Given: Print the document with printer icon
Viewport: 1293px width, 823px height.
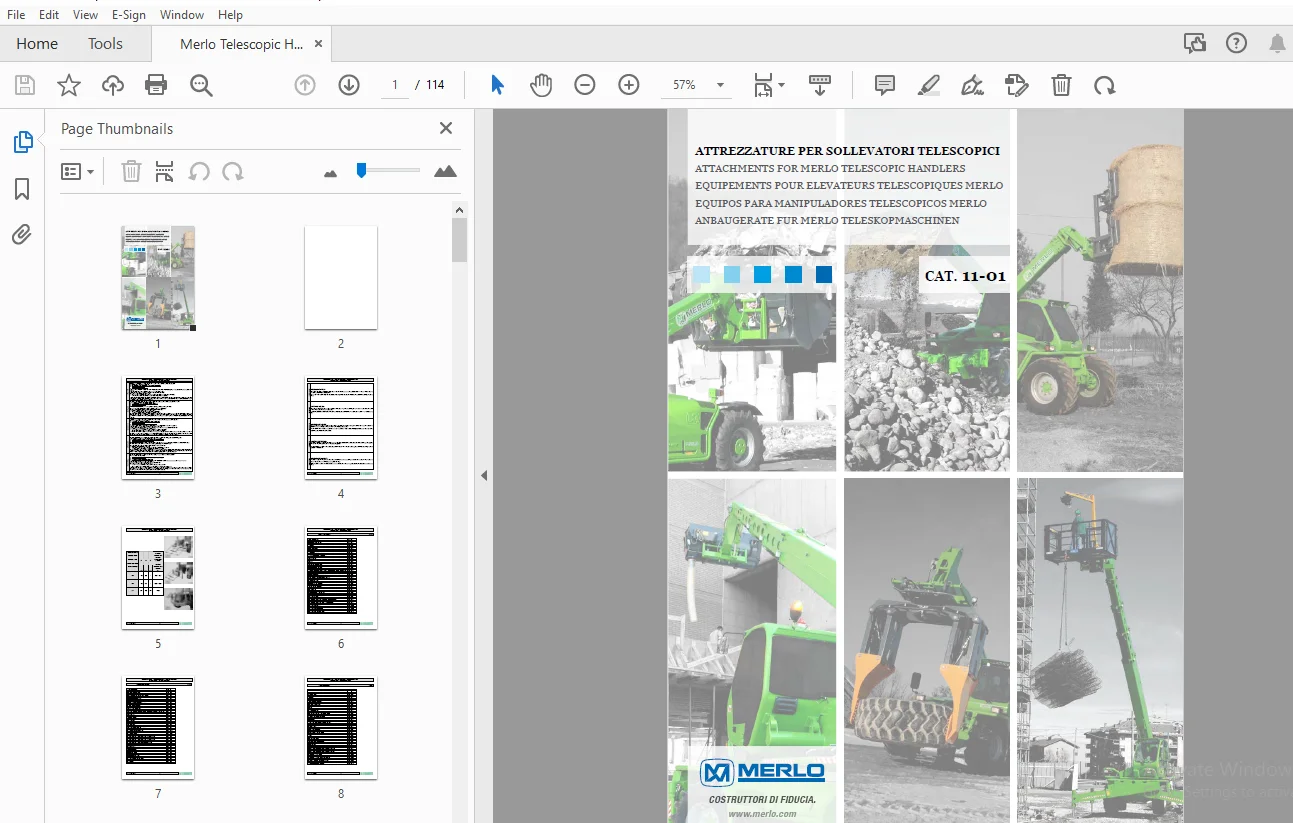Looking at the screenshot, I should pos(156,85).
